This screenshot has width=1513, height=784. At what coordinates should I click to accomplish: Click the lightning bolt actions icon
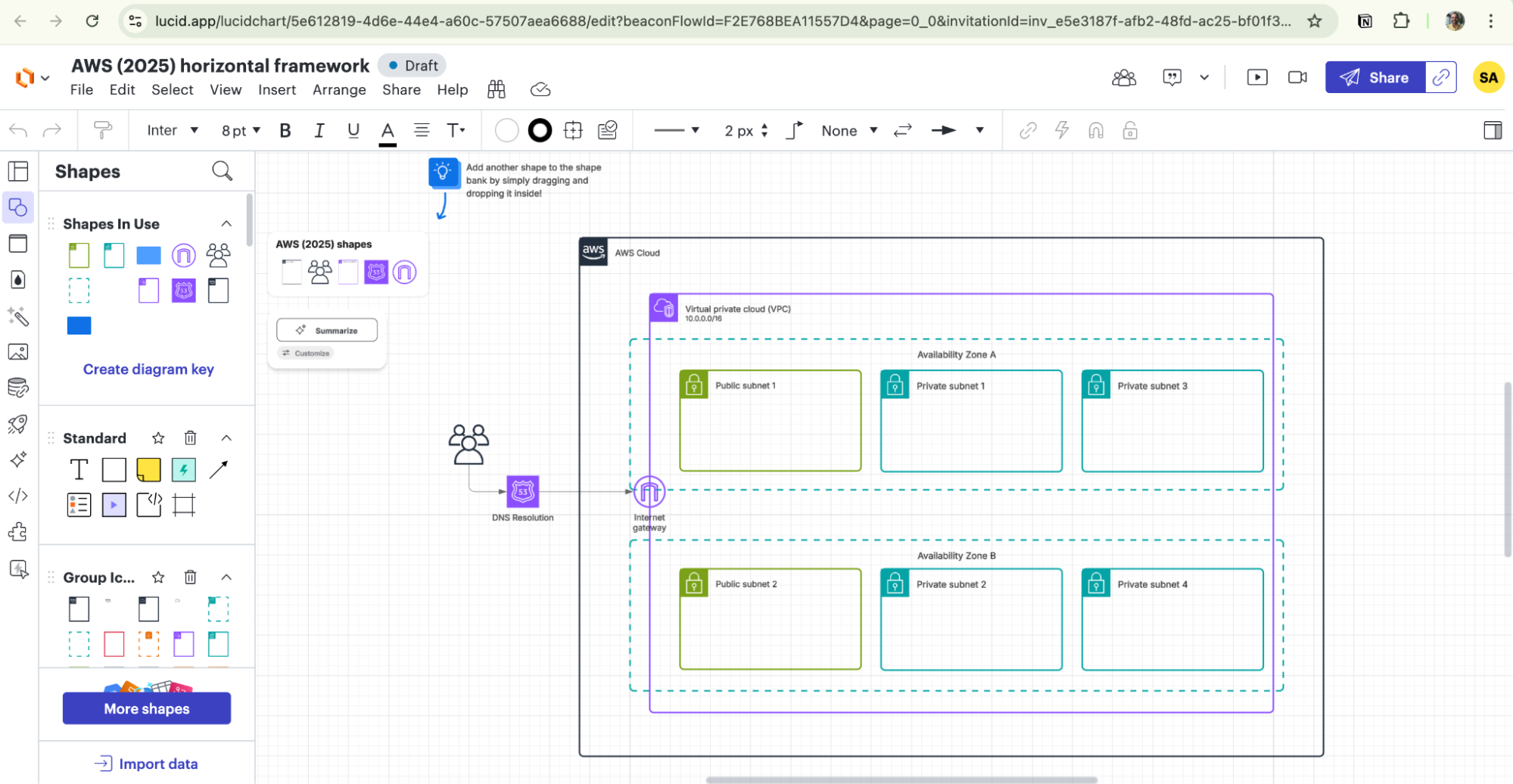pyautogui.click(x=1062, y=131)
